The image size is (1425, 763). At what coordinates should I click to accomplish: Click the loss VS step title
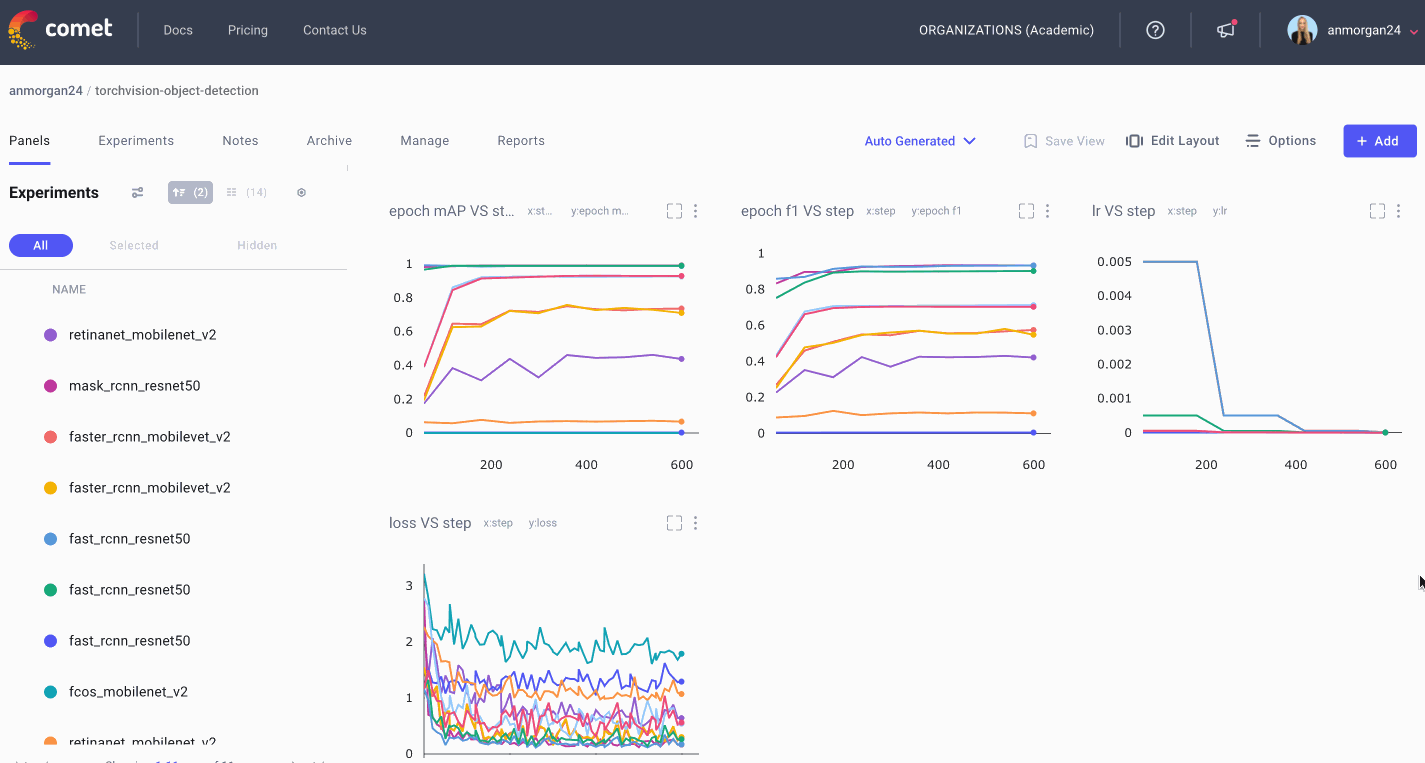coord(430,523)
